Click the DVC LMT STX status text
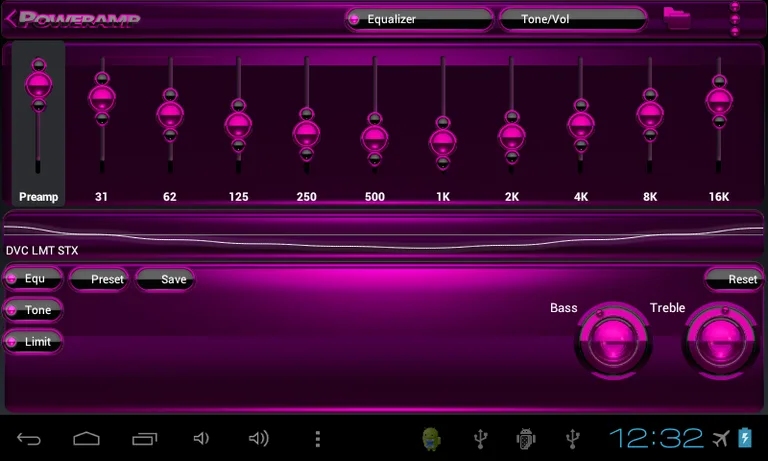 click(42, 250)
